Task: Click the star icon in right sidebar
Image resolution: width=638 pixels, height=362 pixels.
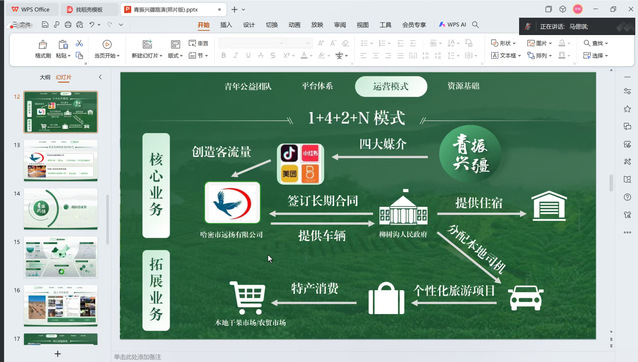Action: pyautogui.click(x=627, y=109)
